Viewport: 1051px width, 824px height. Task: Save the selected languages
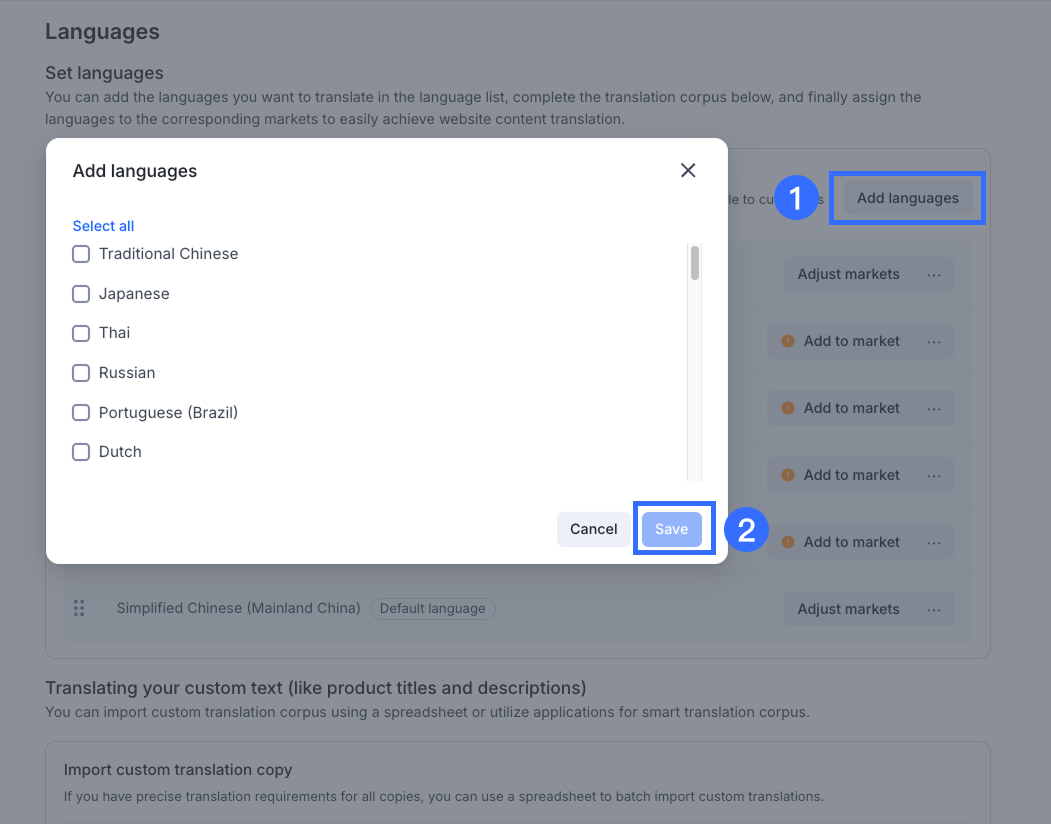(671, 529)
